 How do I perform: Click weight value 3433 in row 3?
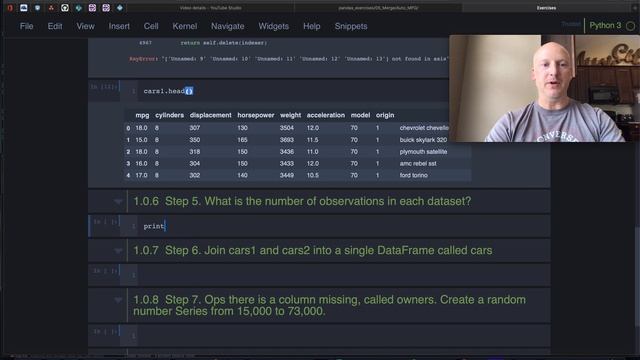pyautogui.click(x=287, y=163)
